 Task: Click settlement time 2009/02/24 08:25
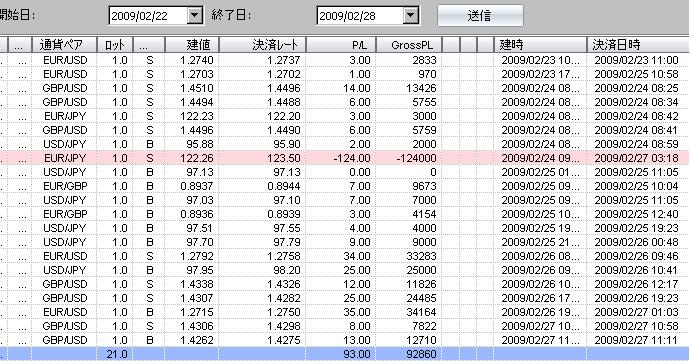pos(636,88)
